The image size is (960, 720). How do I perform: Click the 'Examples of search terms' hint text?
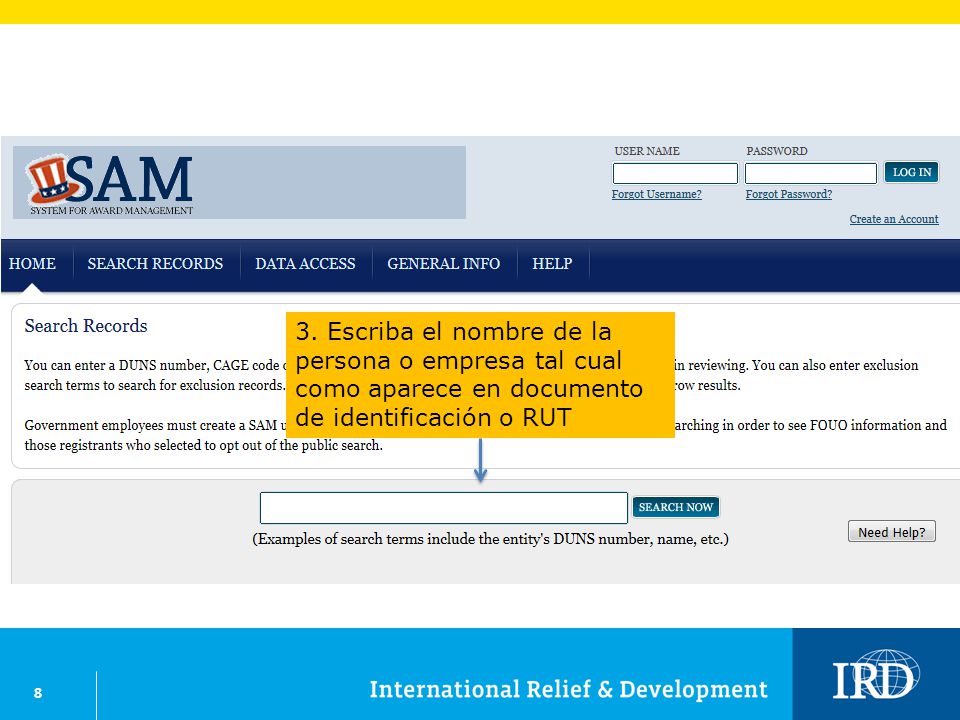pos(490,539)
